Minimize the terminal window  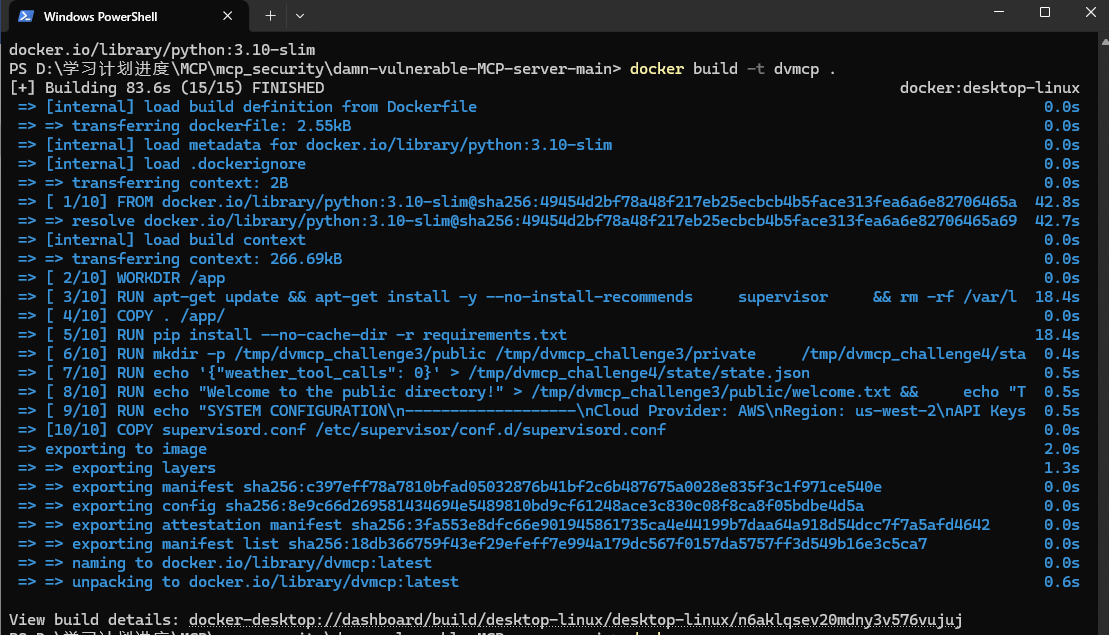pyautogui.click(x=999, y=12)
